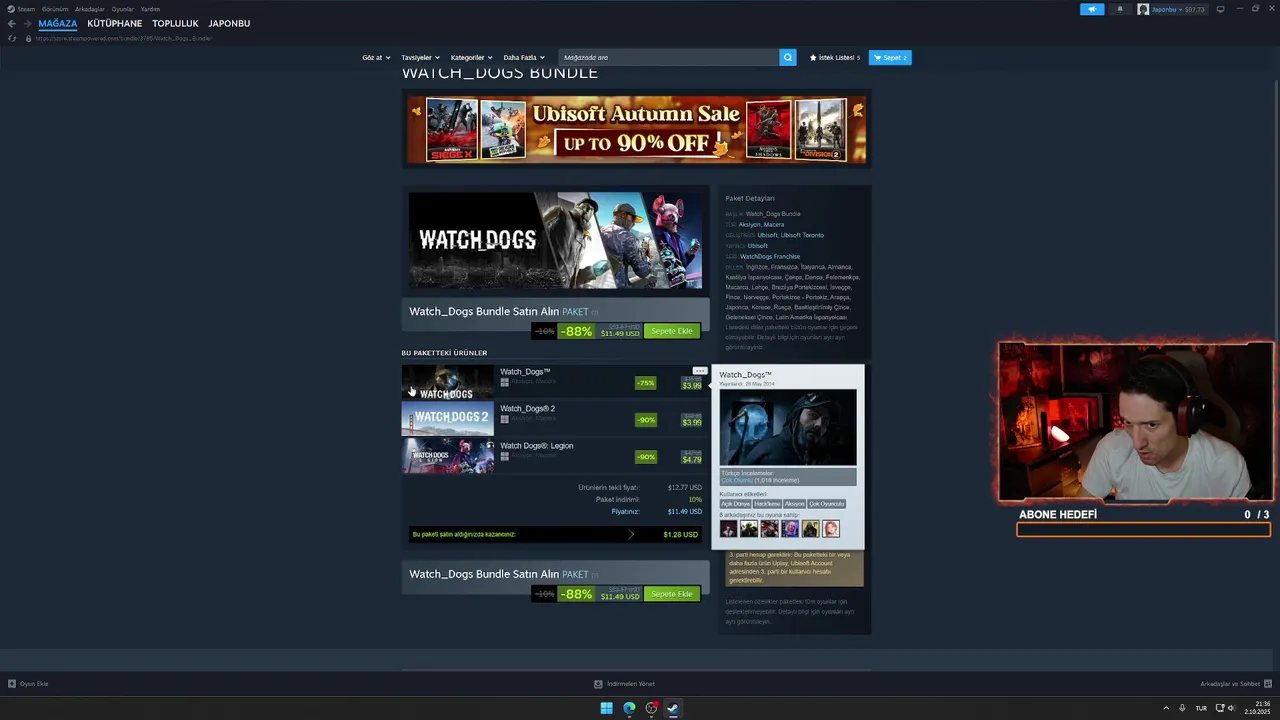Open the Watch_Dogs 2 game thumbnail
The width and height of the screenshot is (1280, 720).
[x=448, y=419]
